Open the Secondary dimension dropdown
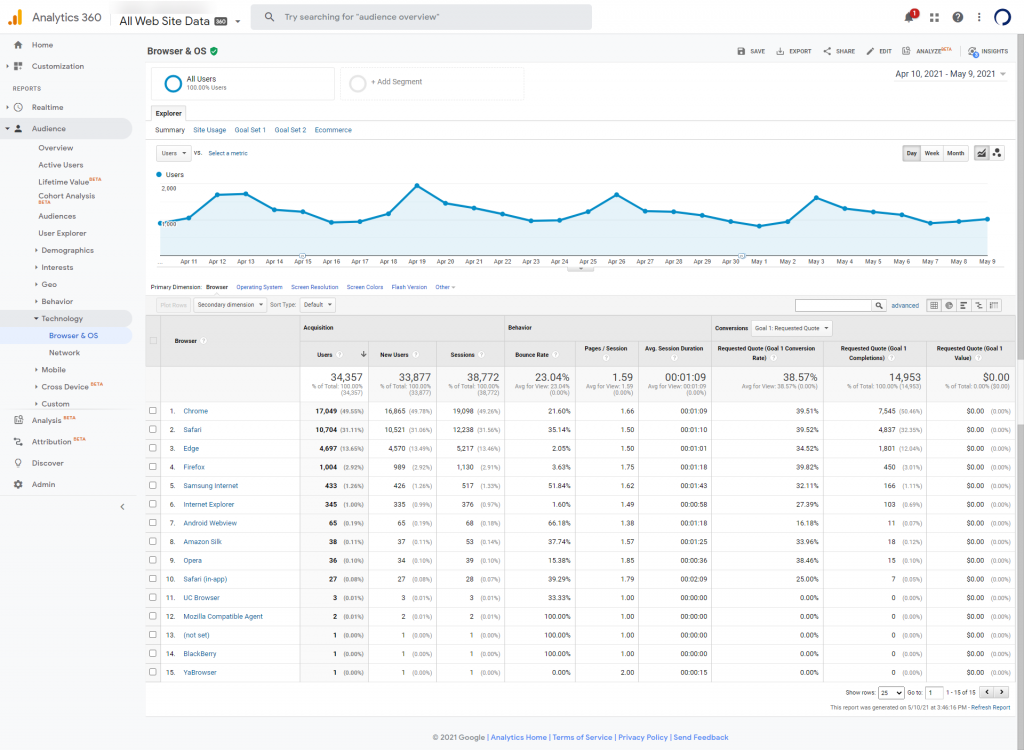 (230, 305)
